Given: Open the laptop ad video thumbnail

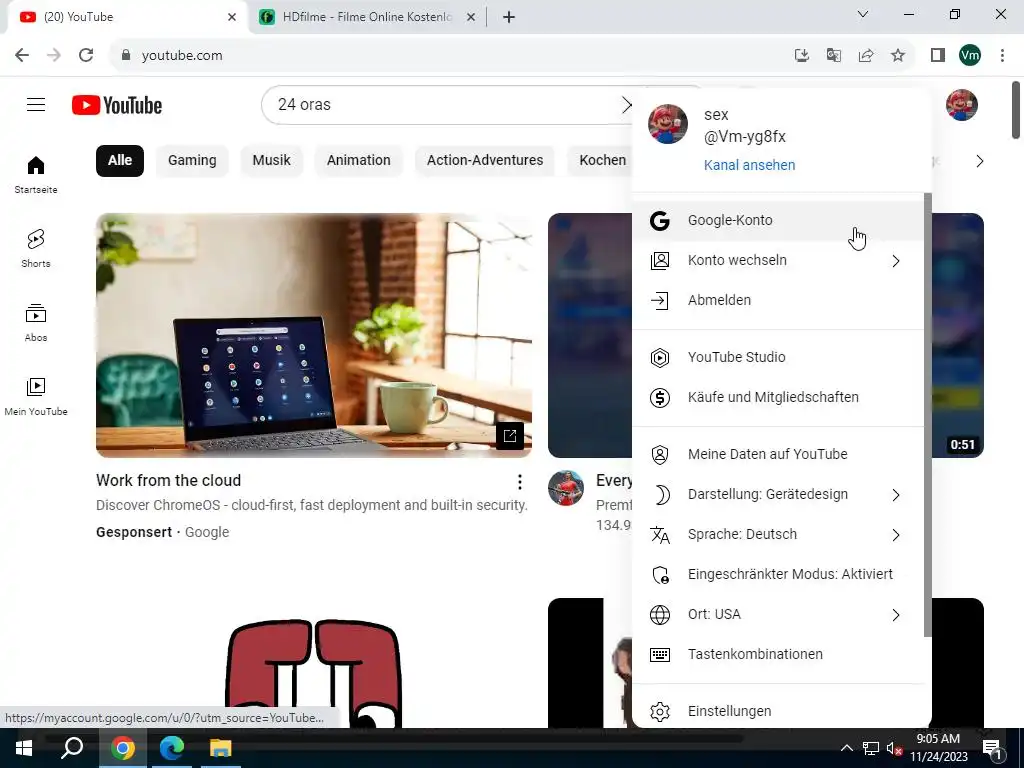Looking at the screenshot, I should 313,335.
